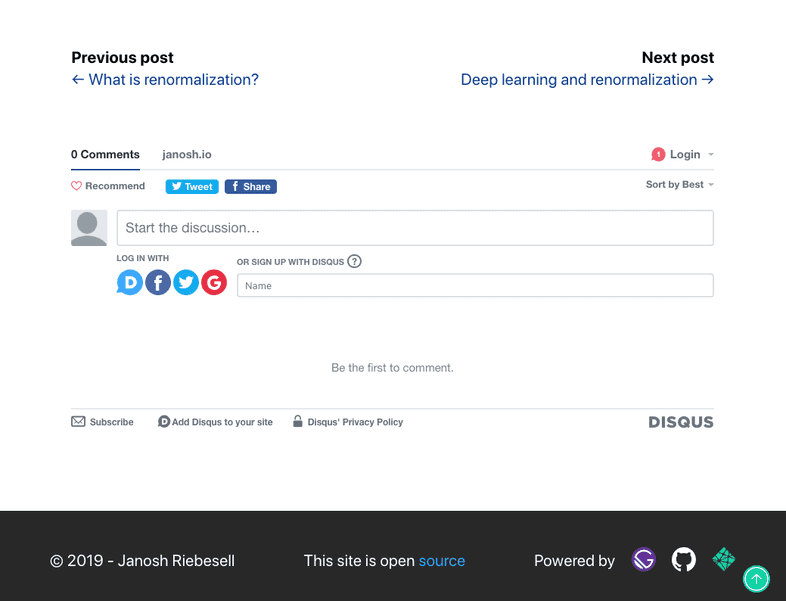The height and width of the screenshot is (601, 786).
Task: Log in with the Google icon
Action: [214, 283]
